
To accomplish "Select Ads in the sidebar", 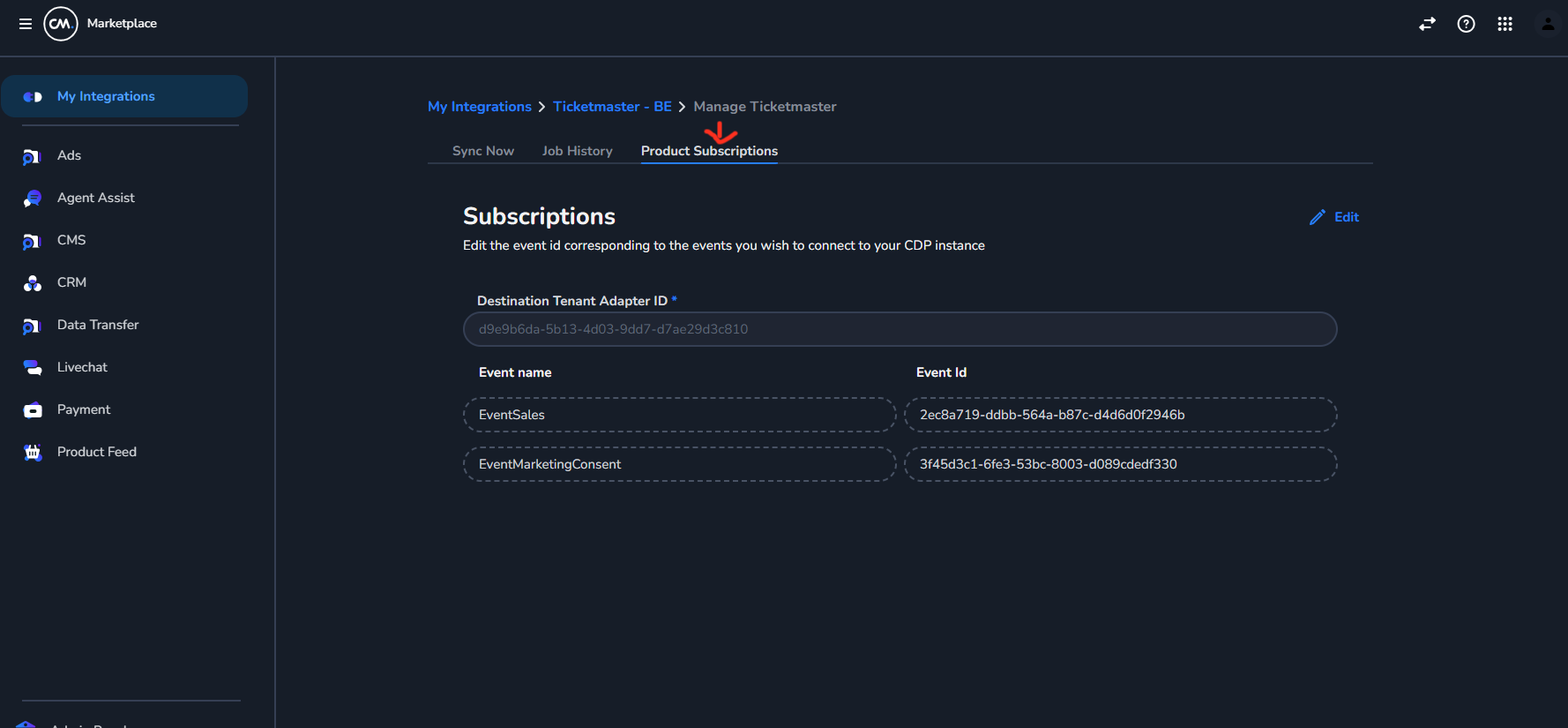I will tap(69, 155).
